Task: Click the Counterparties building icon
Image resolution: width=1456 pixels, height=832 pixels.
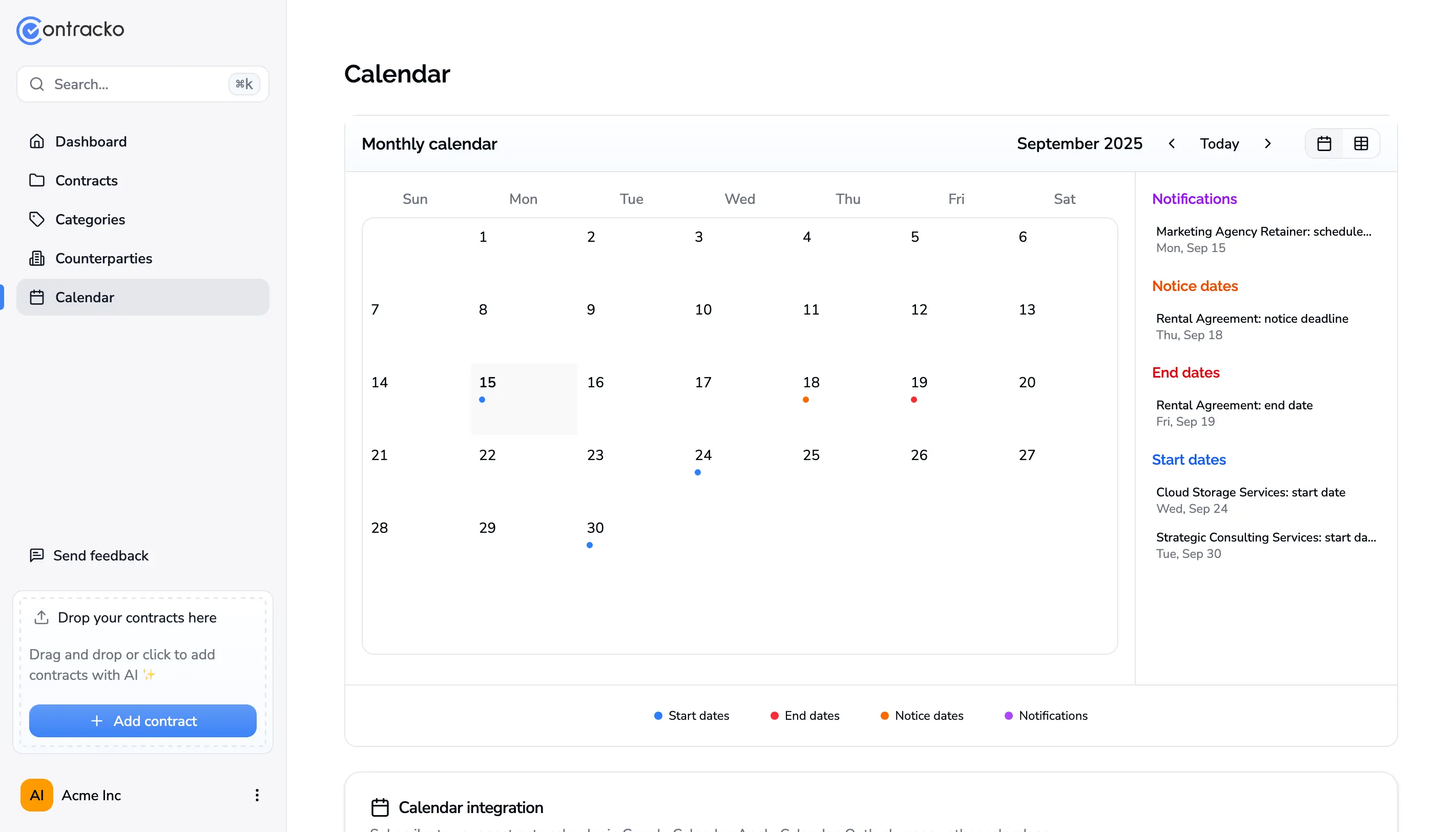Action: coord(37,258)
